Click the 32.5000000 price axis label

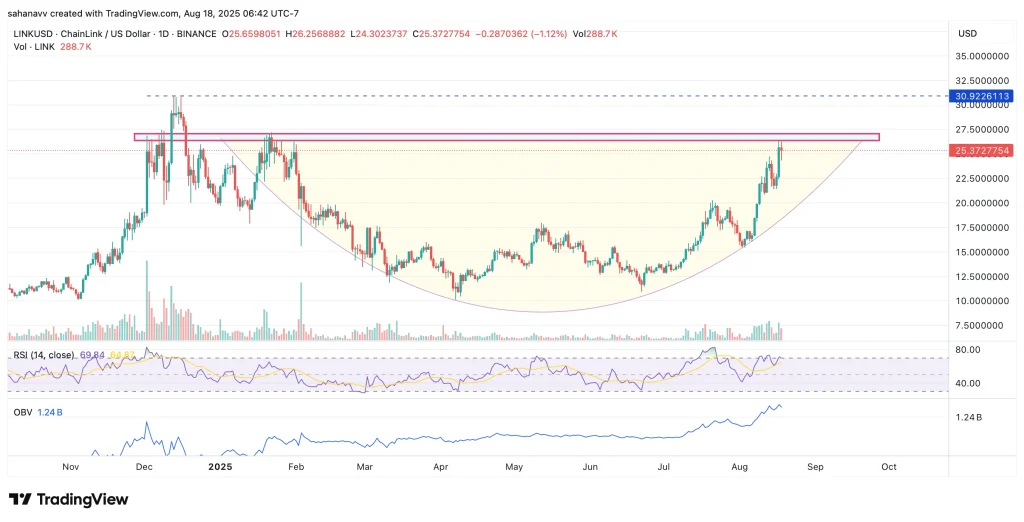point(983,80)
